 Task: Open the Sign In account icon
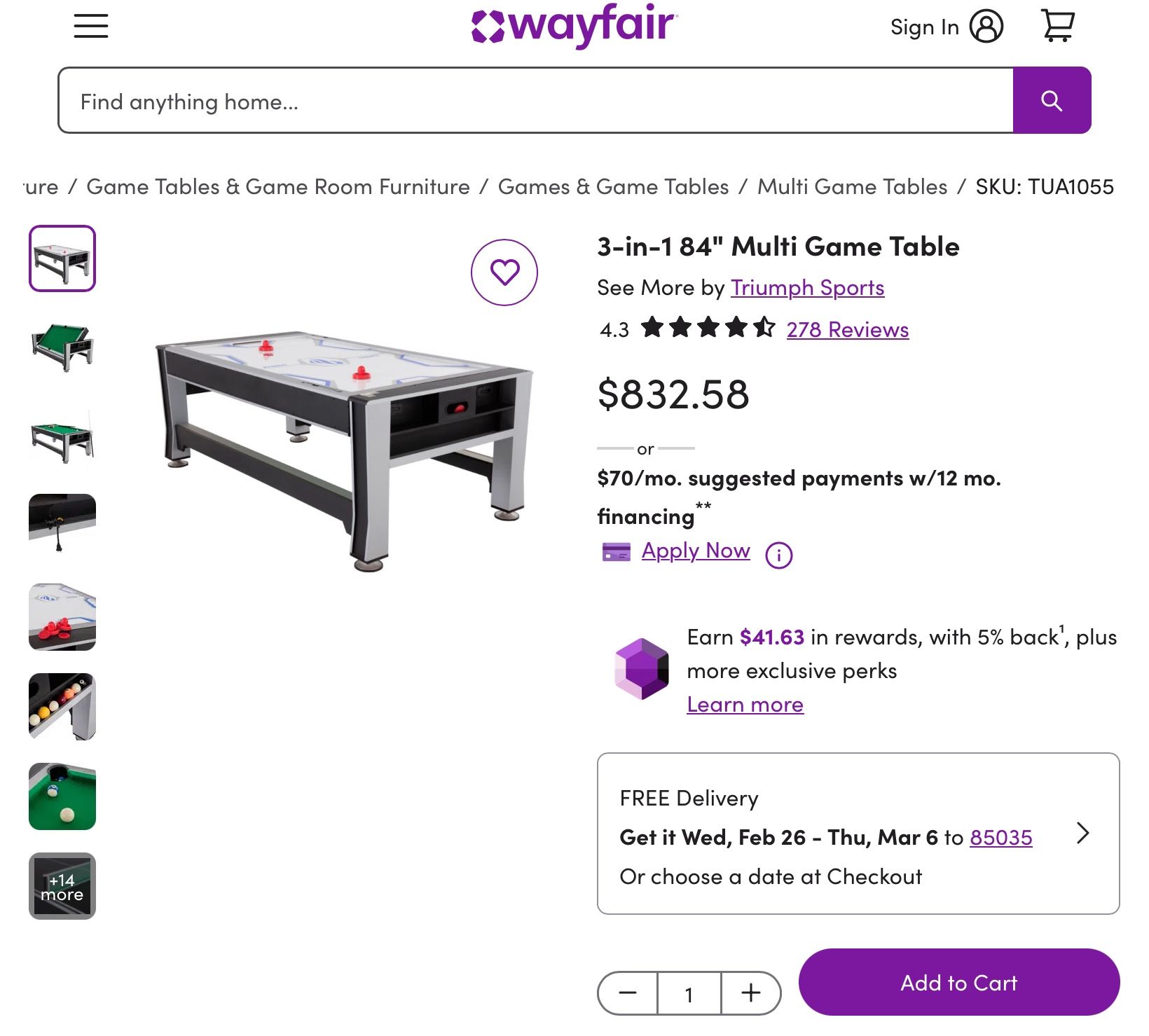[988, 27]
